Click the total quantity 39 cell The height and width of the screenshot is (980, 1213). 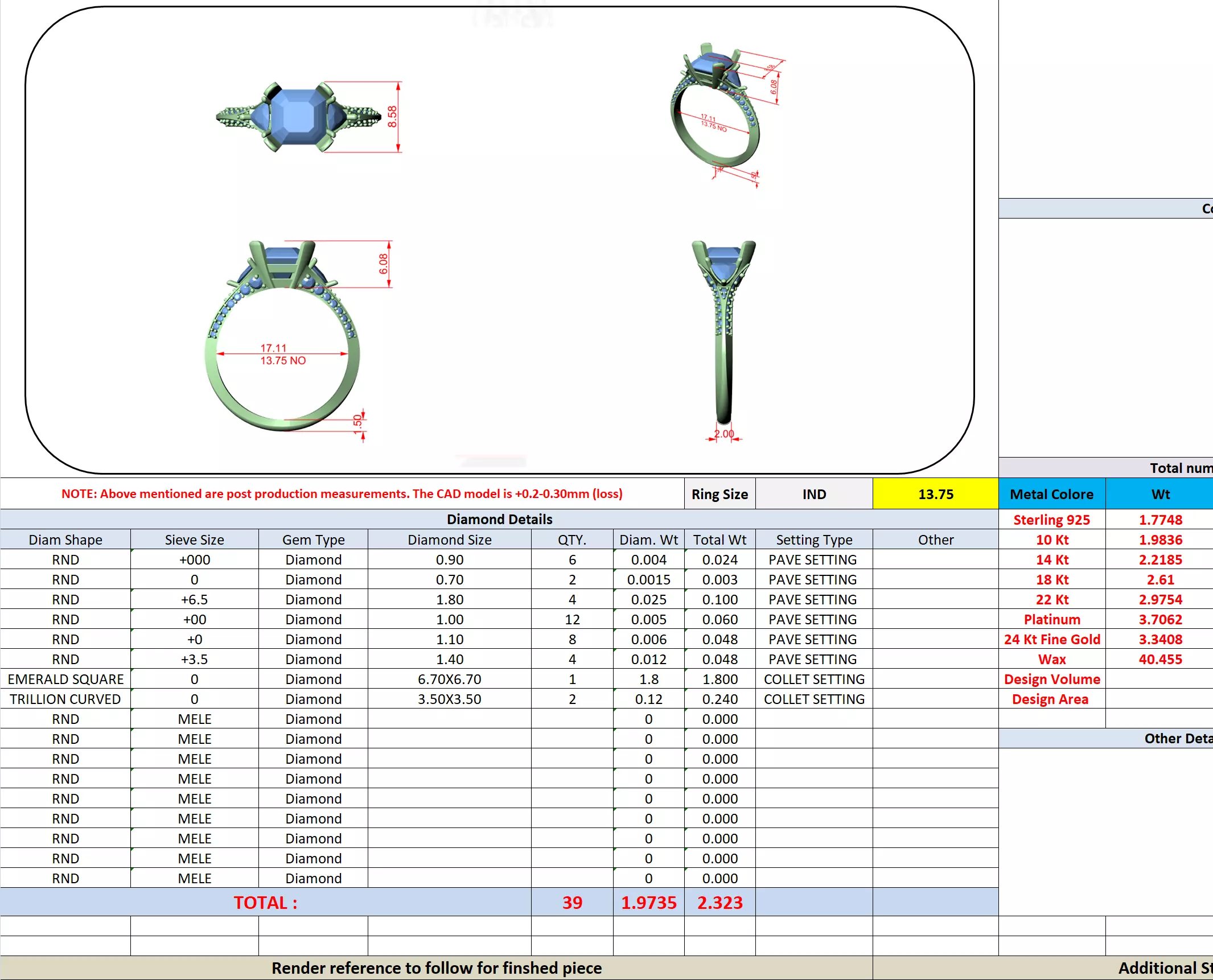point(572,902)
